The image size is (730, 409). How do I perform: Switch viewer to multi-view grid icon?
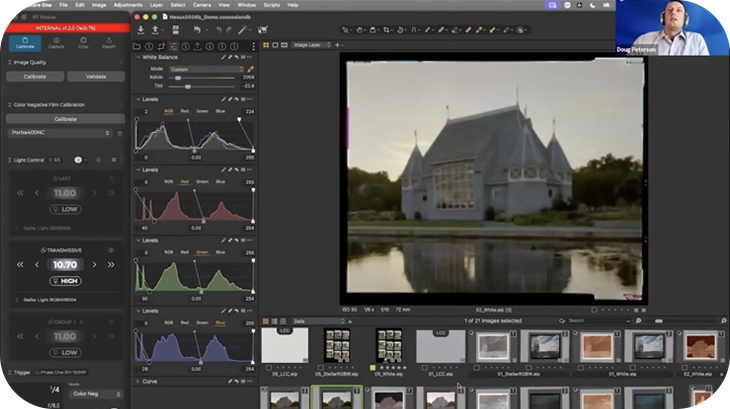(x=266, y=45)
